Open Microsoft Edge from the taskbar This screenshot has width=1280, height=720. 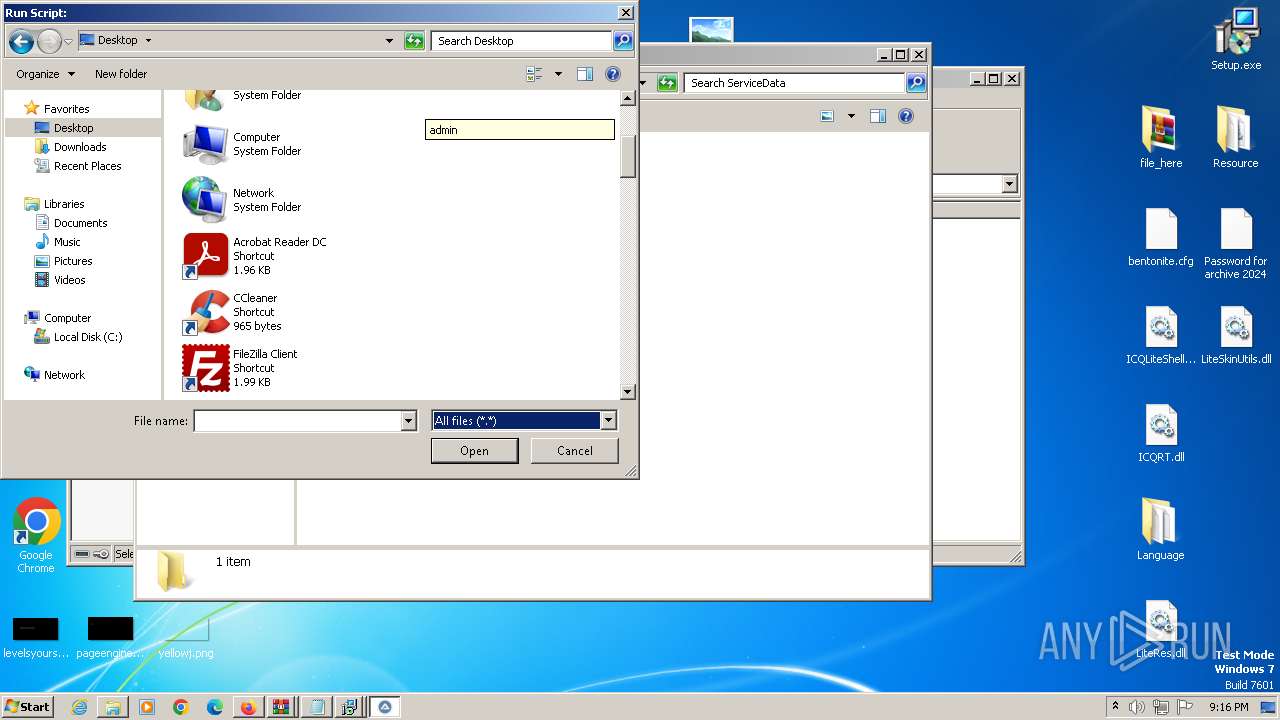pos(214,707)
